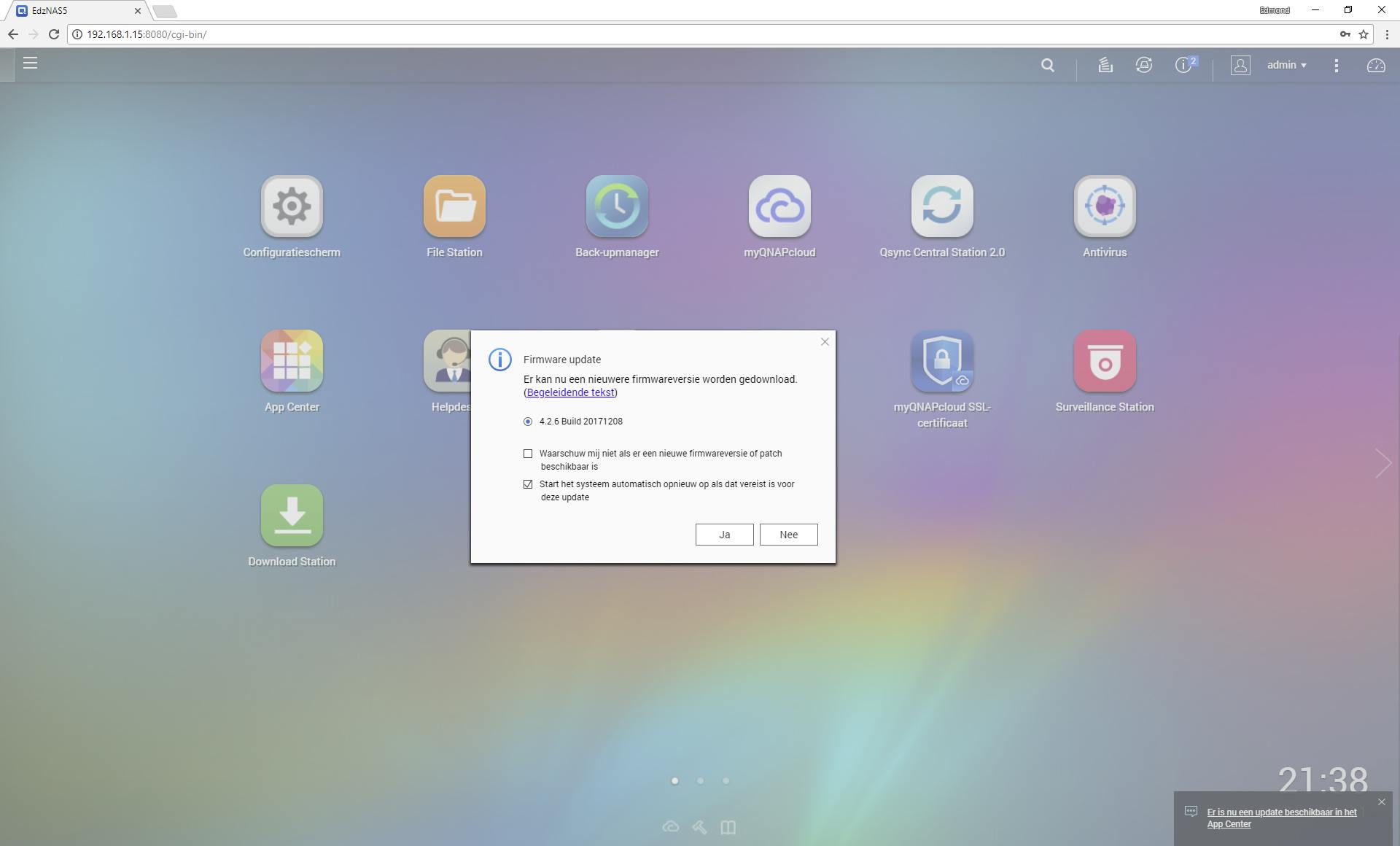Enable checkbox to suppress firmware version warnings
1400x846 pixels.
(529, 454)
